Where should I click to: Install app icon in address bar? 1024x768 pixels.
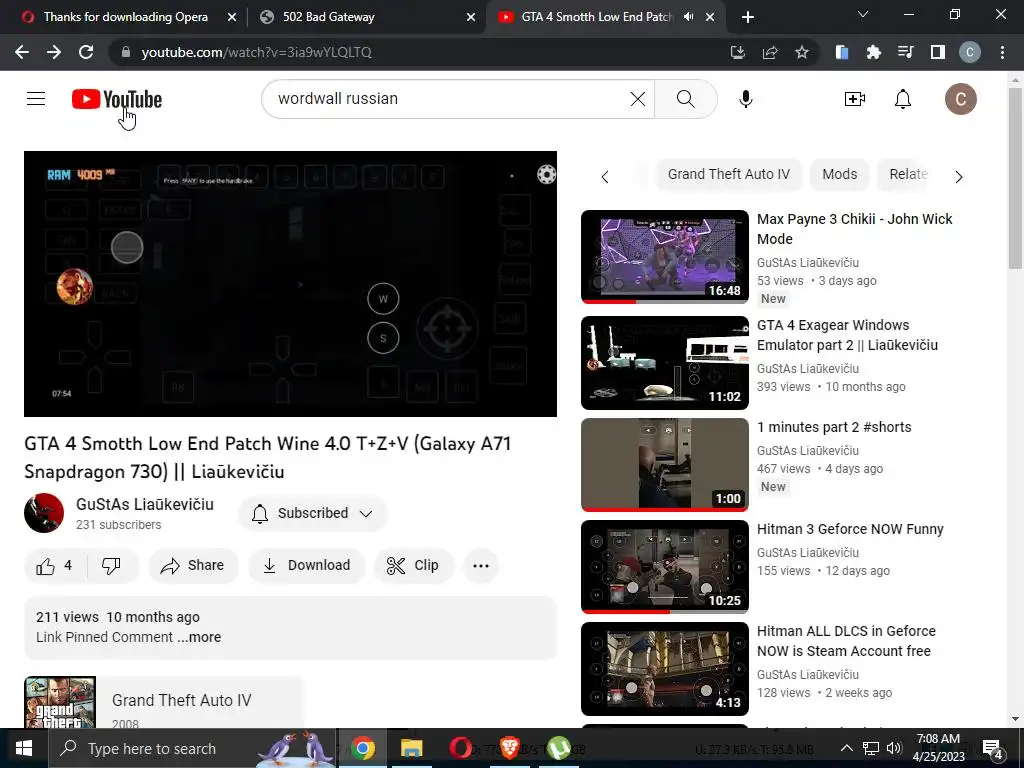(x=738, y=52)
